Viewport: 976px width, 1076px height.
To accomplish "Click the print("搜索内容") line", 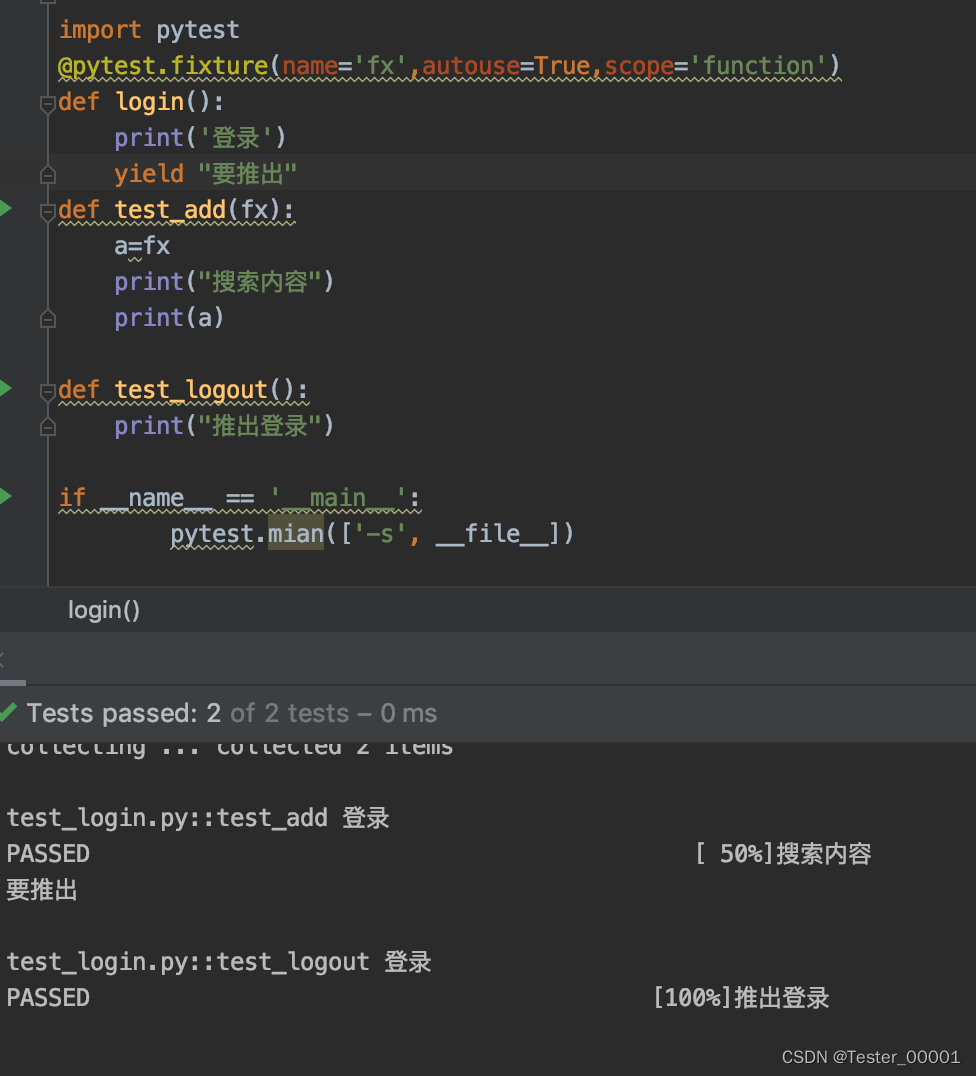I will point(224,282).
